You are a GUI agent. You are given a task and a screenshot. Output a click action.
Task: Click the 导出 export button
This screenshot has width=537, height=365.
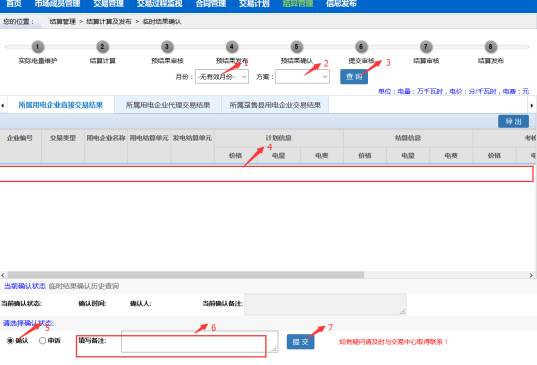coord(513,122)
